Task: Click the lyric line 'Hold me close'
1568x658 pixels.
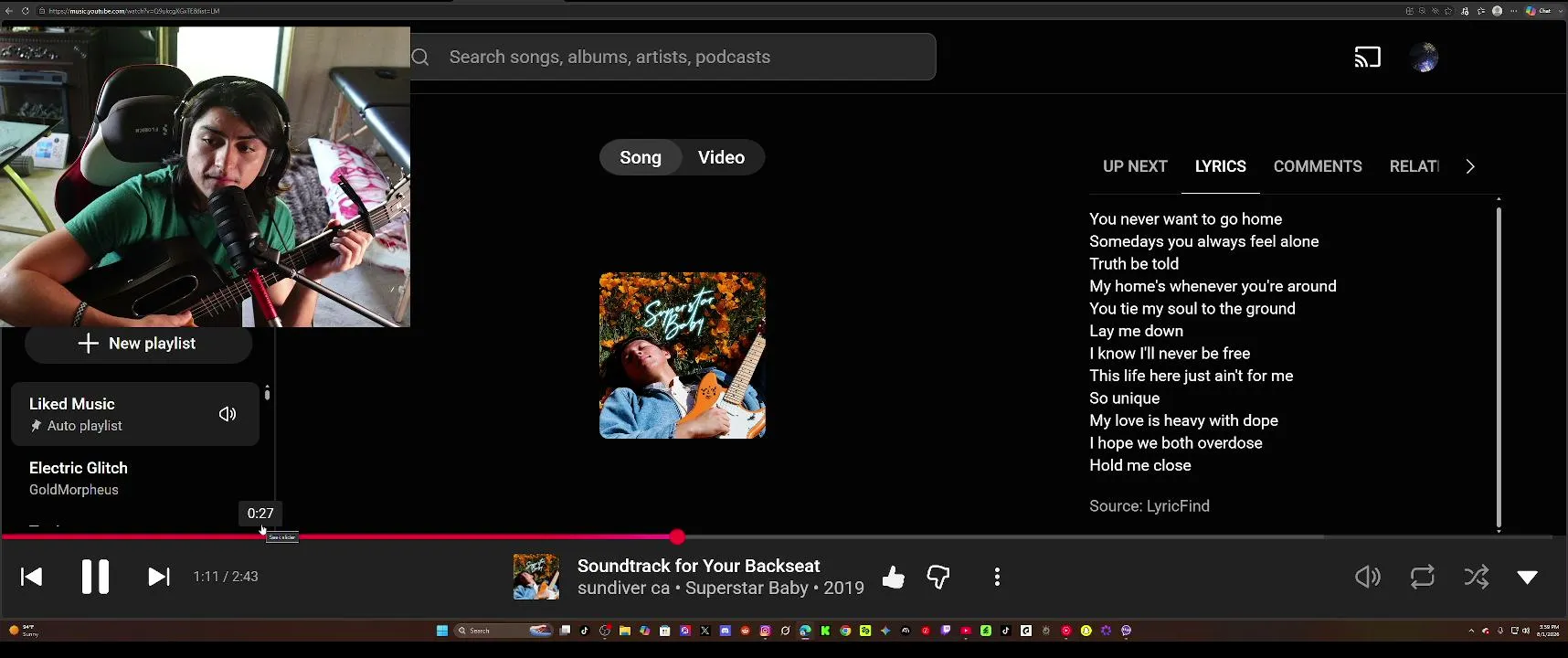Action: point(1140,465)
